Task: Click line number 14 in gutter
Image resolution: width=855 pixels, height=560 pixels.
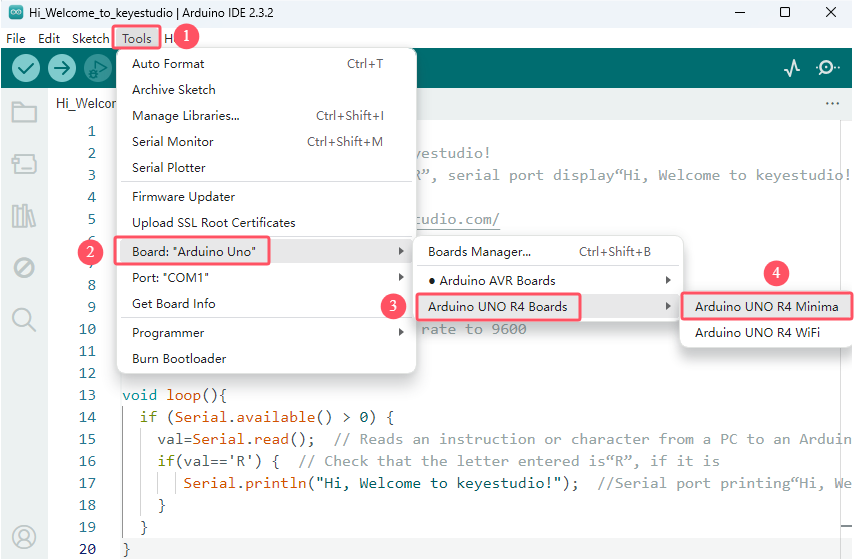Action: click(87, 417)
